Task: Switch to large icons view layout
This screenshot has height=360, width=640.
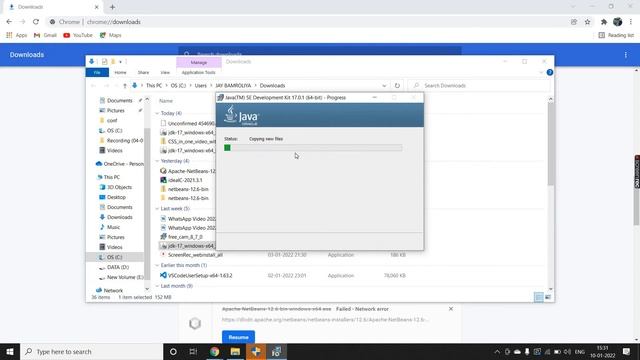Action: [548, 297]
